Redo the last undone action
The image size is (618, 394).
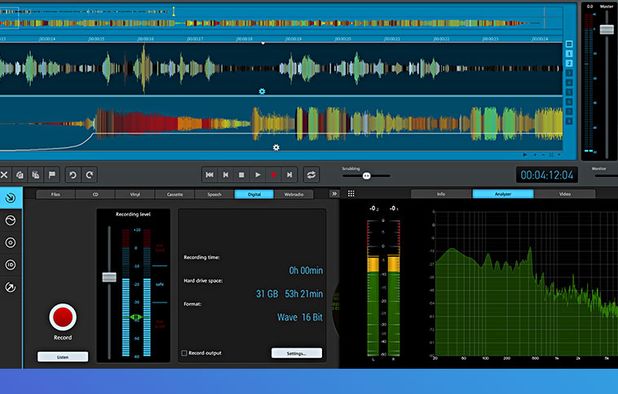(89, 175)
